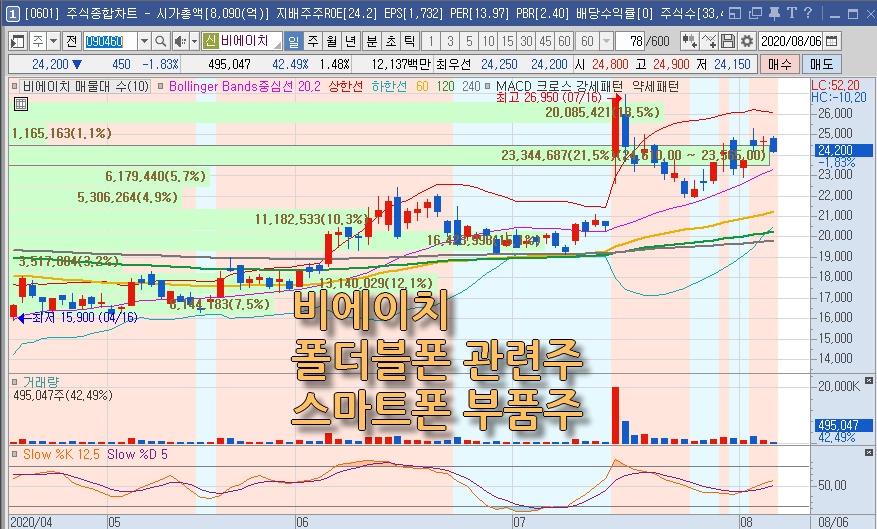Click the 전 (all) button
The image size is (877, 529).
tap(72, 41)
